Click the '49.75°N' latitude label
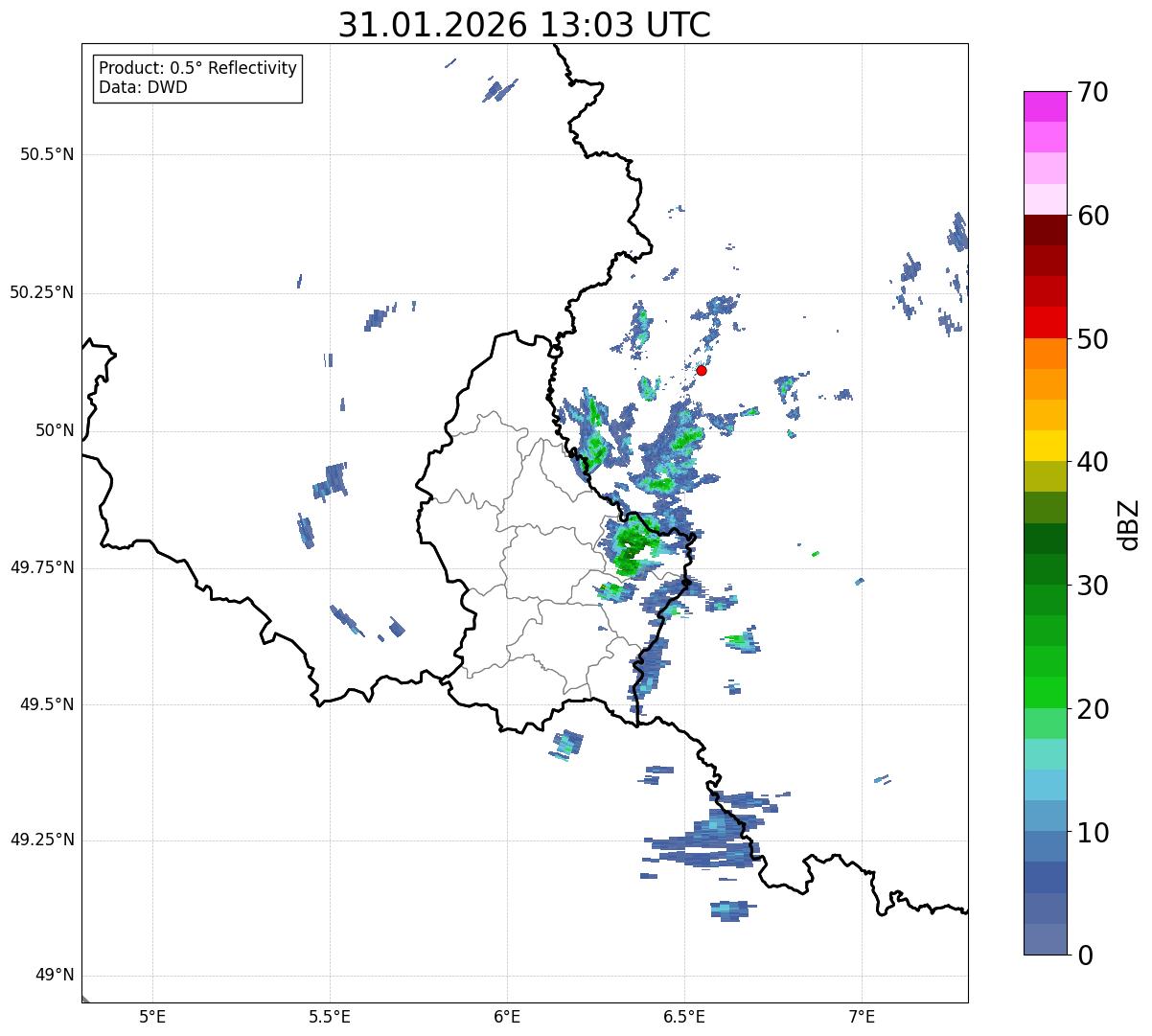This screenshot has width=1152, height=1036. (x=42, y=567)
